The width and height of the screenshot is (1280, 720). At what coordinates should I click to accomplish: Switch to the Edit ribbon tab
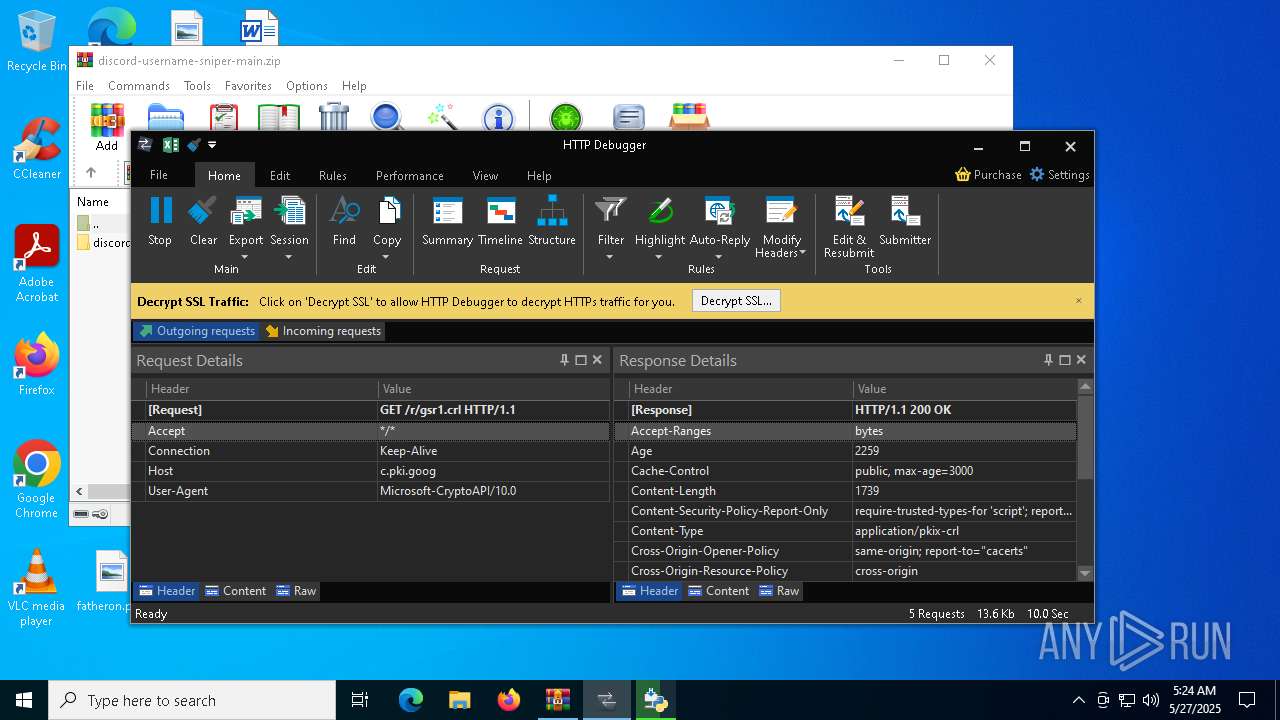click(x=280, y=175)
